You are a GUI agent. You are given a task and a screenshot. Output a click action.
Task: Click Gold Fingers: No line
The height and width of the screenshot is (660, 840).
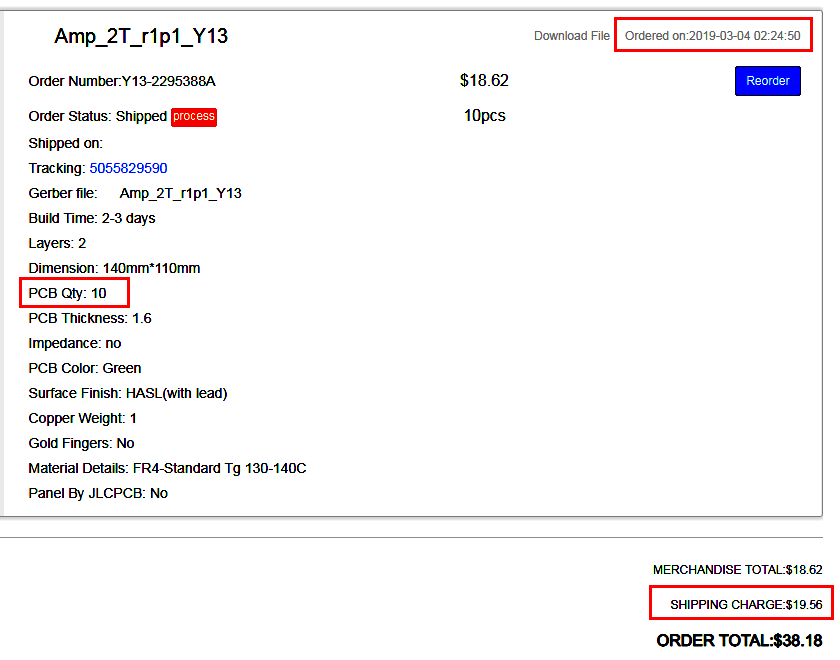[x=81, y=444]
